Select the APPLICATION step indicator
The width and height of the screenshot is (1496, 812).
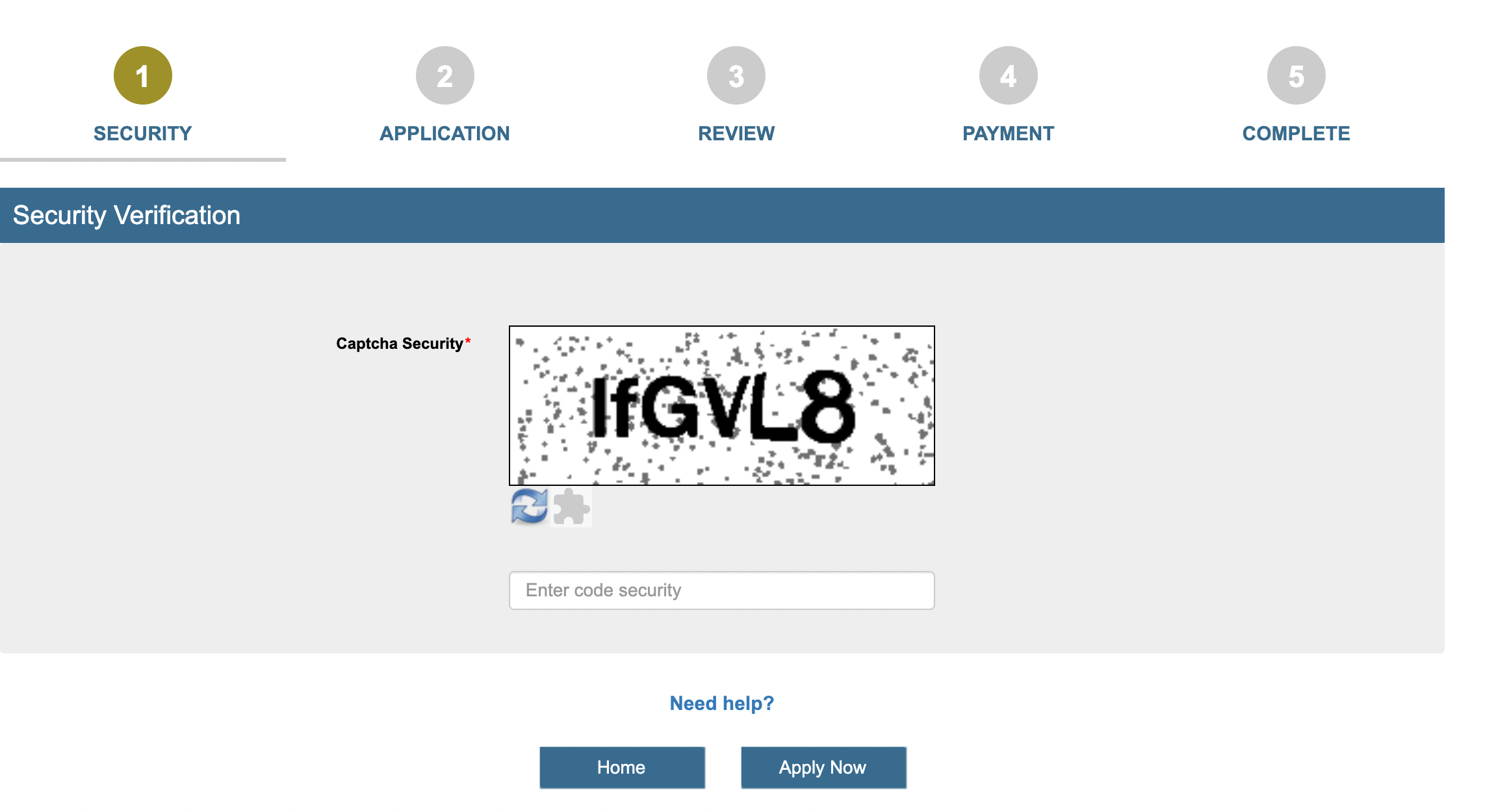click(444, 76)
